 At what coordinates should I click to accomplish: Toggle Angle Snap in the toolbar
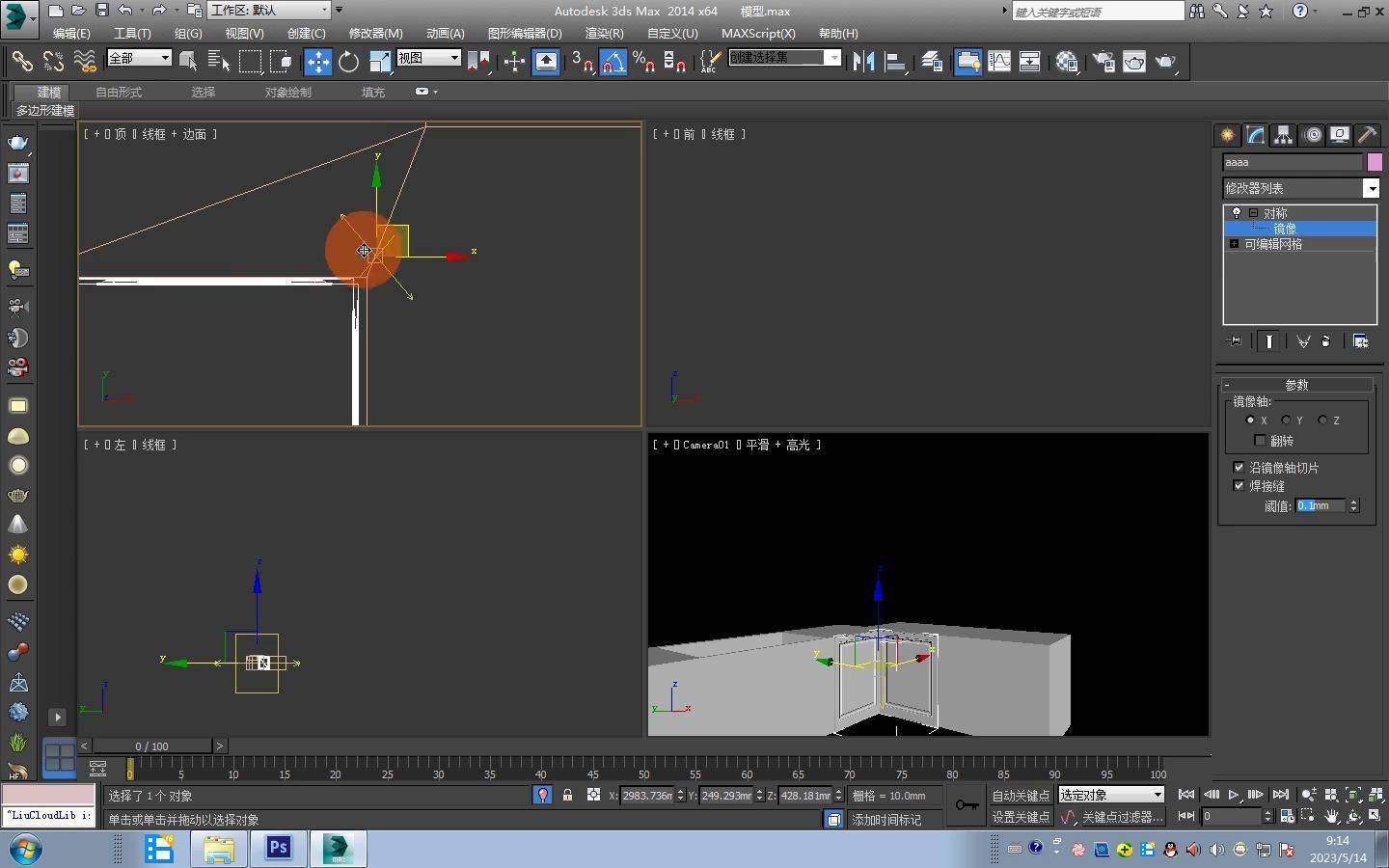point(613,62)
